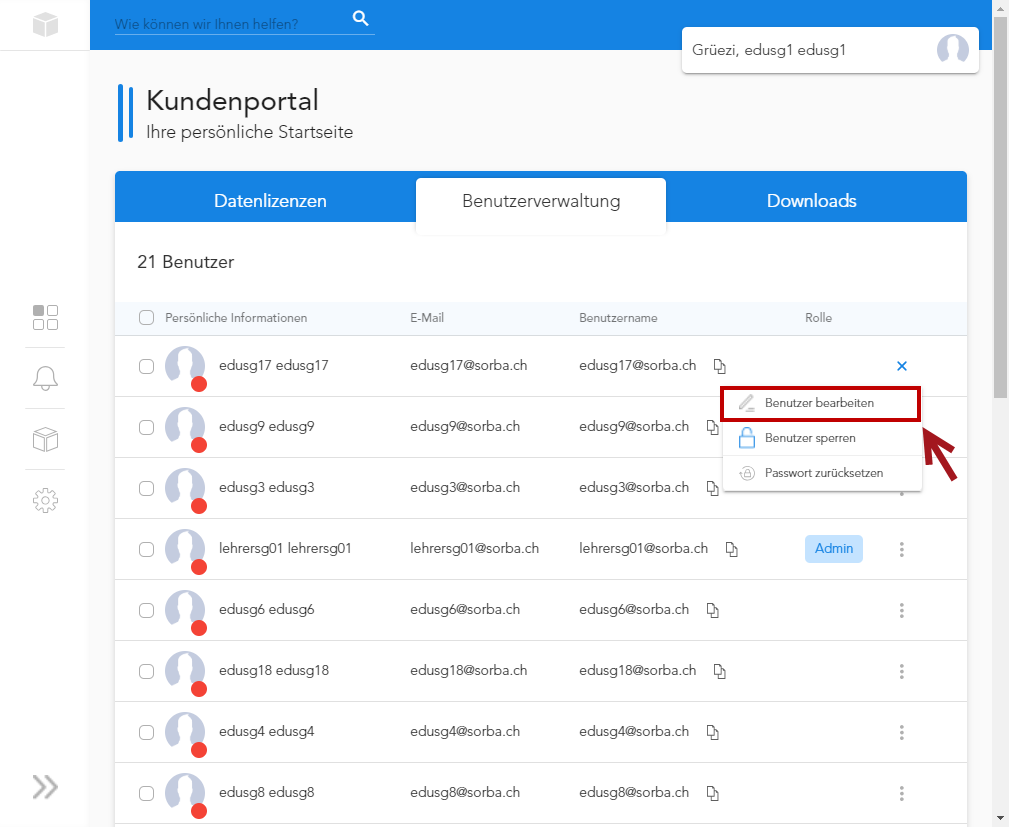This screenshot has height=827, width=1009.
Task: Open settings gear in sidebar
Action: [46, 500]
